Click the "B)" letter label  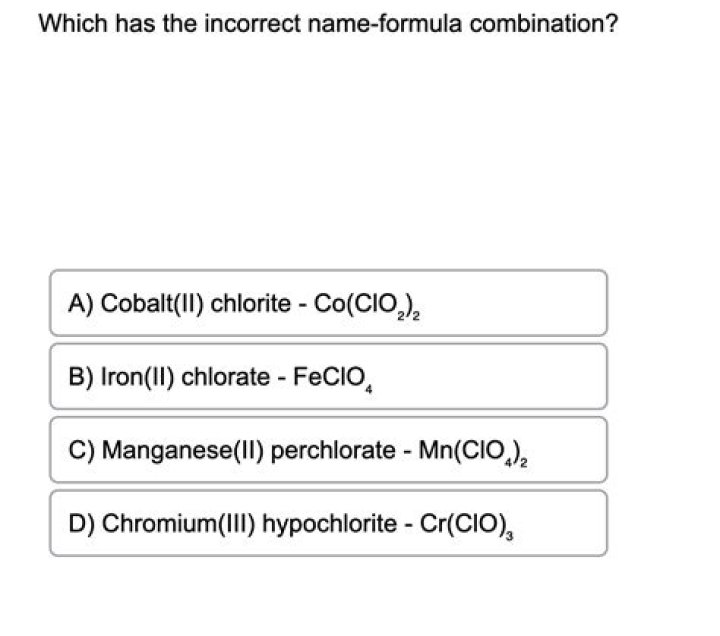81,377
